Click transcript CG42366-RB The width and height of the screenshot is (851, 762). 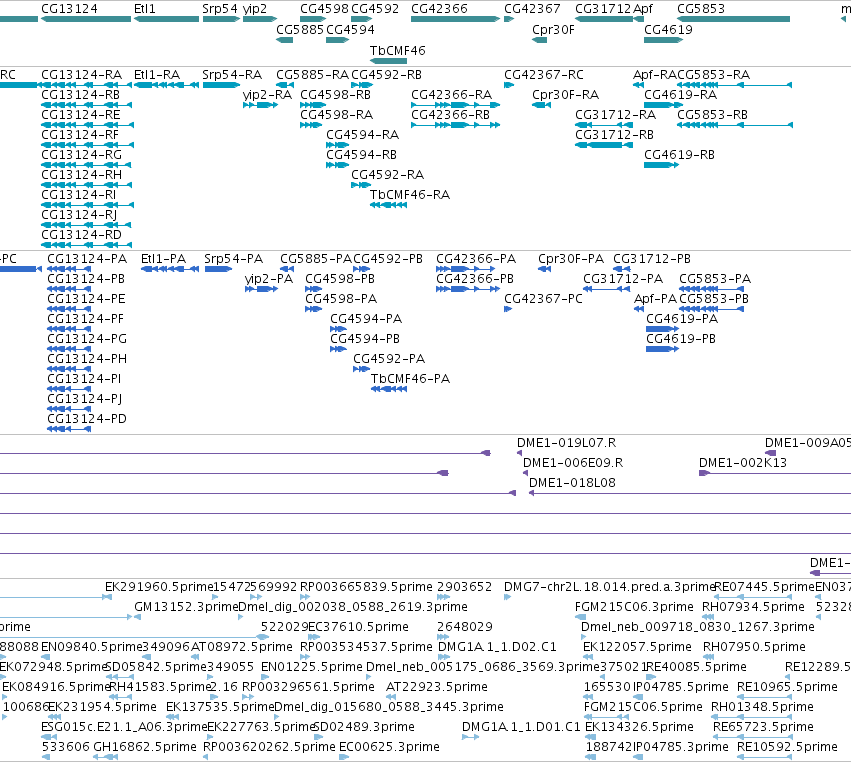(450, 115)
